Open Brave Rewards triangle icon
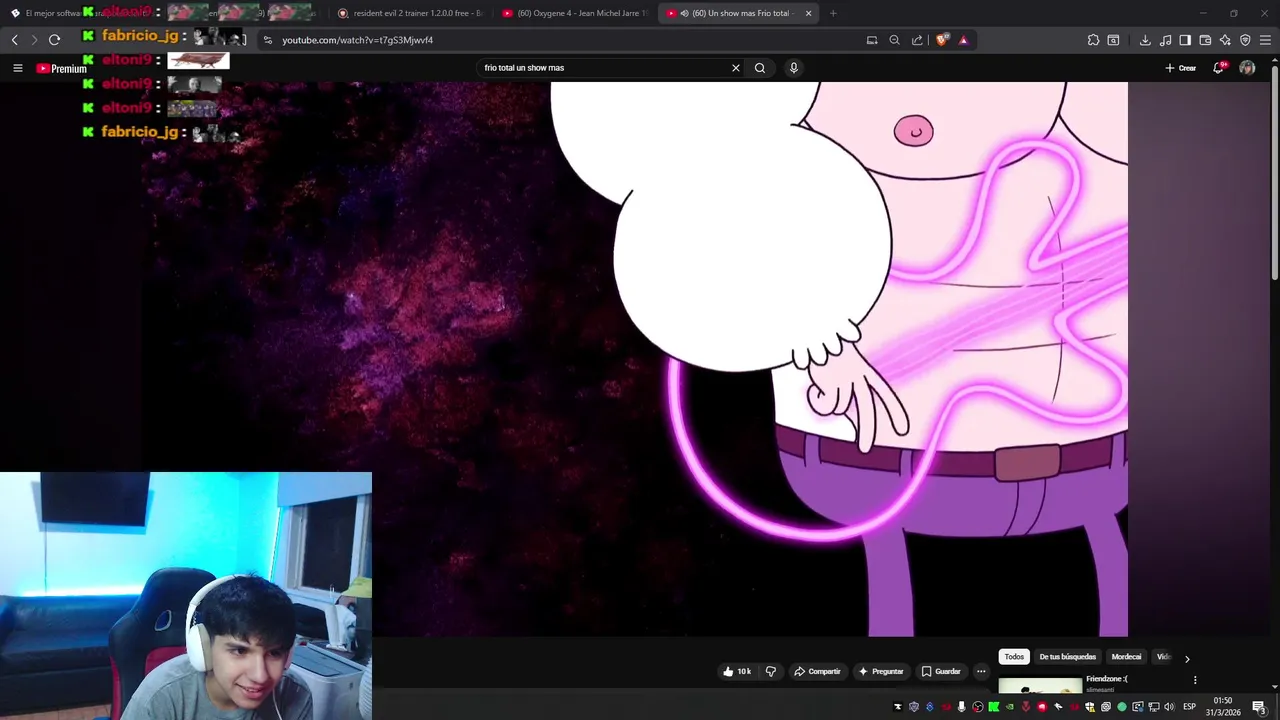 click(x=963, y=40)
